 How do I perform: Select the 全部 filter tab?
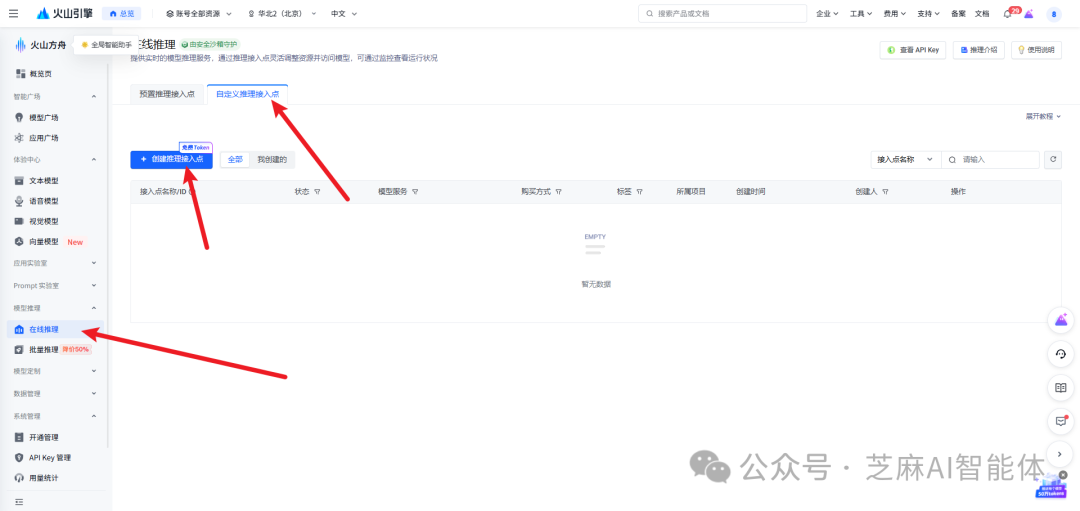(235, 159)
